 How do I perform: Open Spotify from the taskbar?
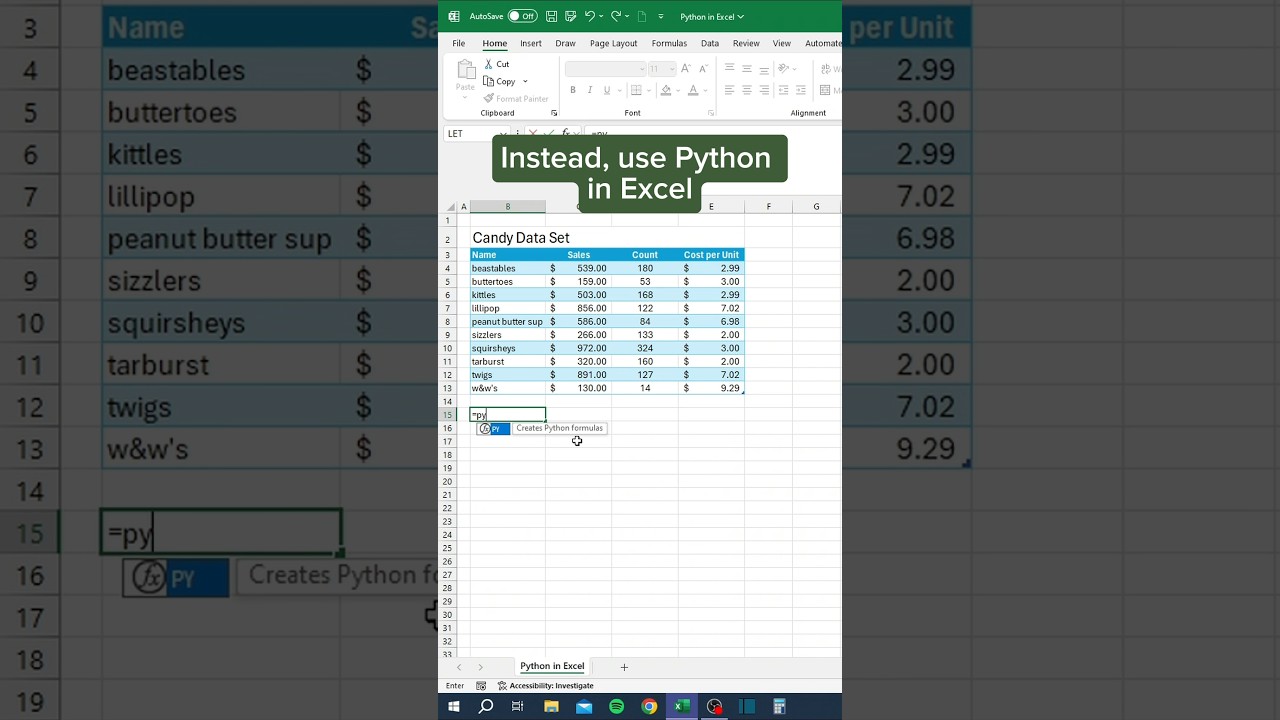(616, 706)
